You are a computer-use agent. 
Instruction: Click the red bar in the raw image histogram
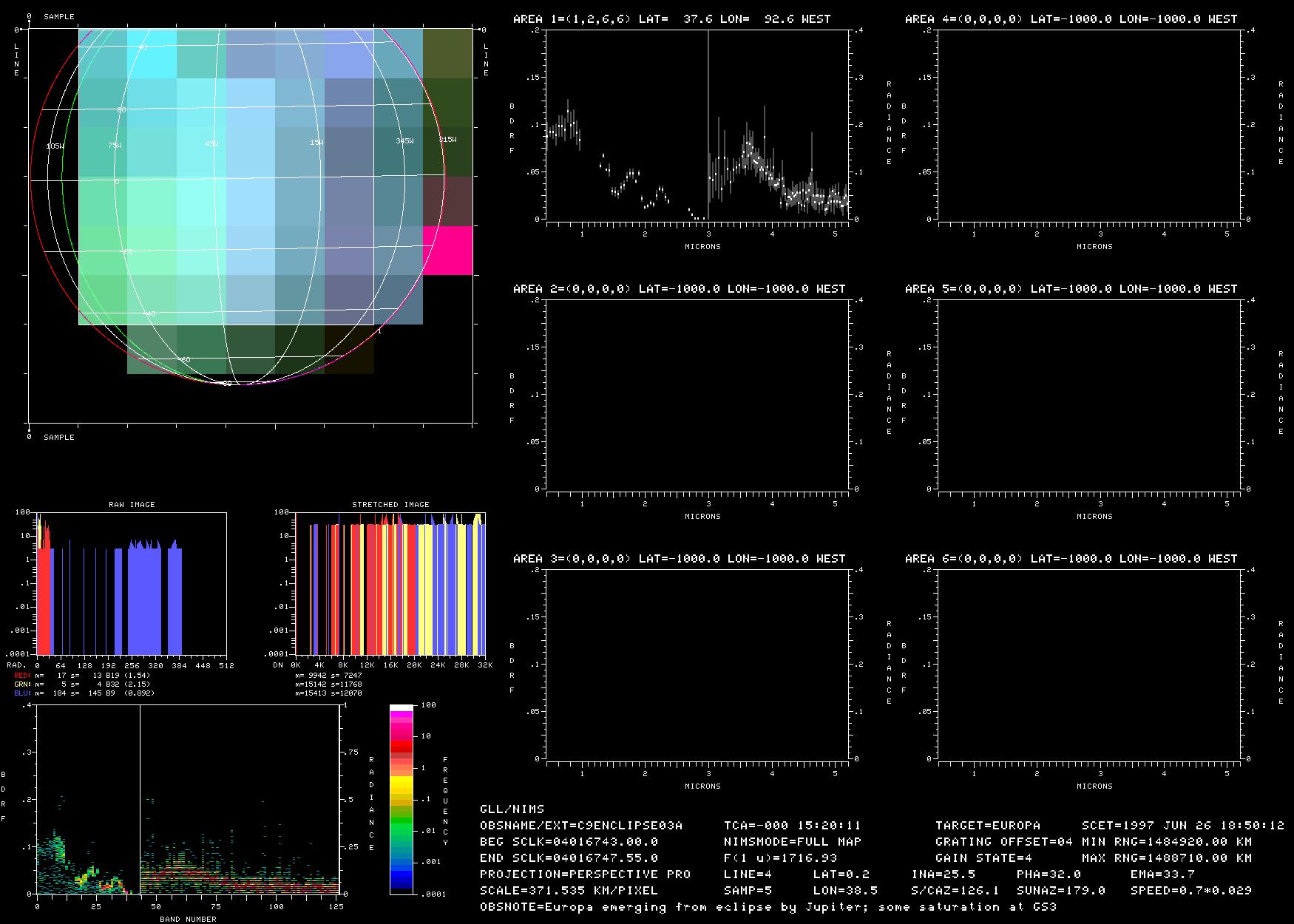click(x=44, y=591)
